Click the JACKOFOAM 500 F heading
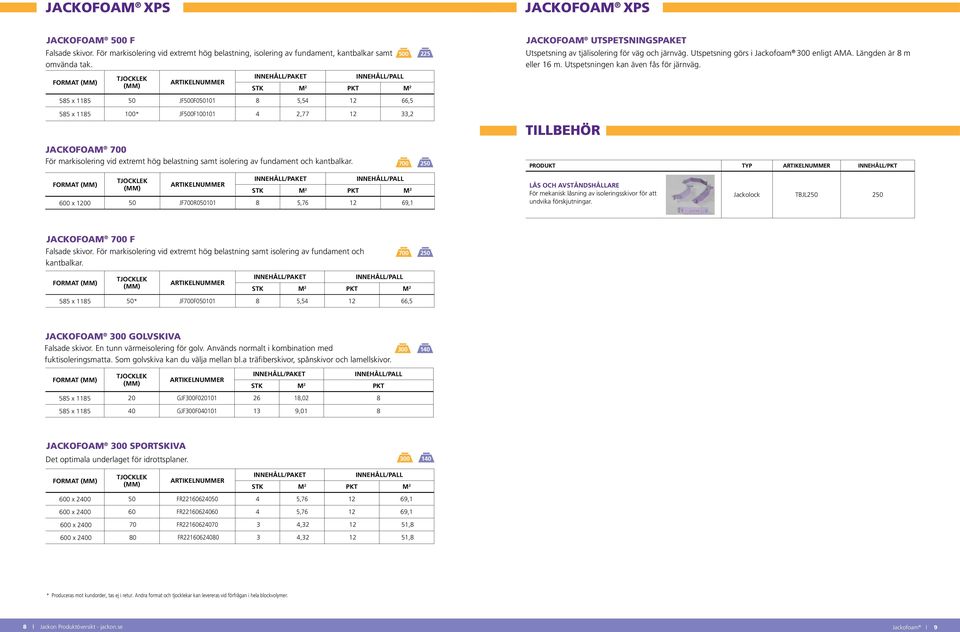Screen dimensions: 960x632 90,40
